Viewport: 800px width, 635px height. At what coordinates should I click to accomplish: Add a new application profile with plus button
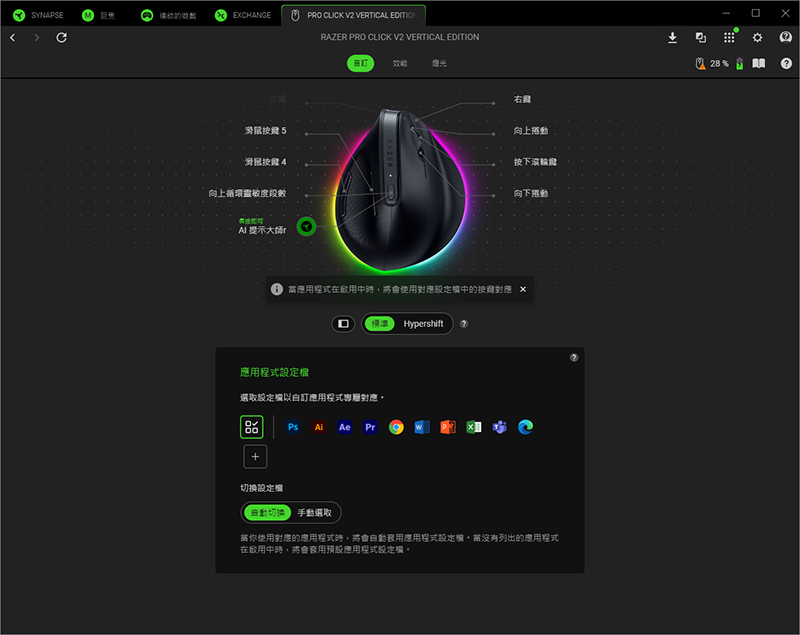pyautogui.click(x=255, y=457)
